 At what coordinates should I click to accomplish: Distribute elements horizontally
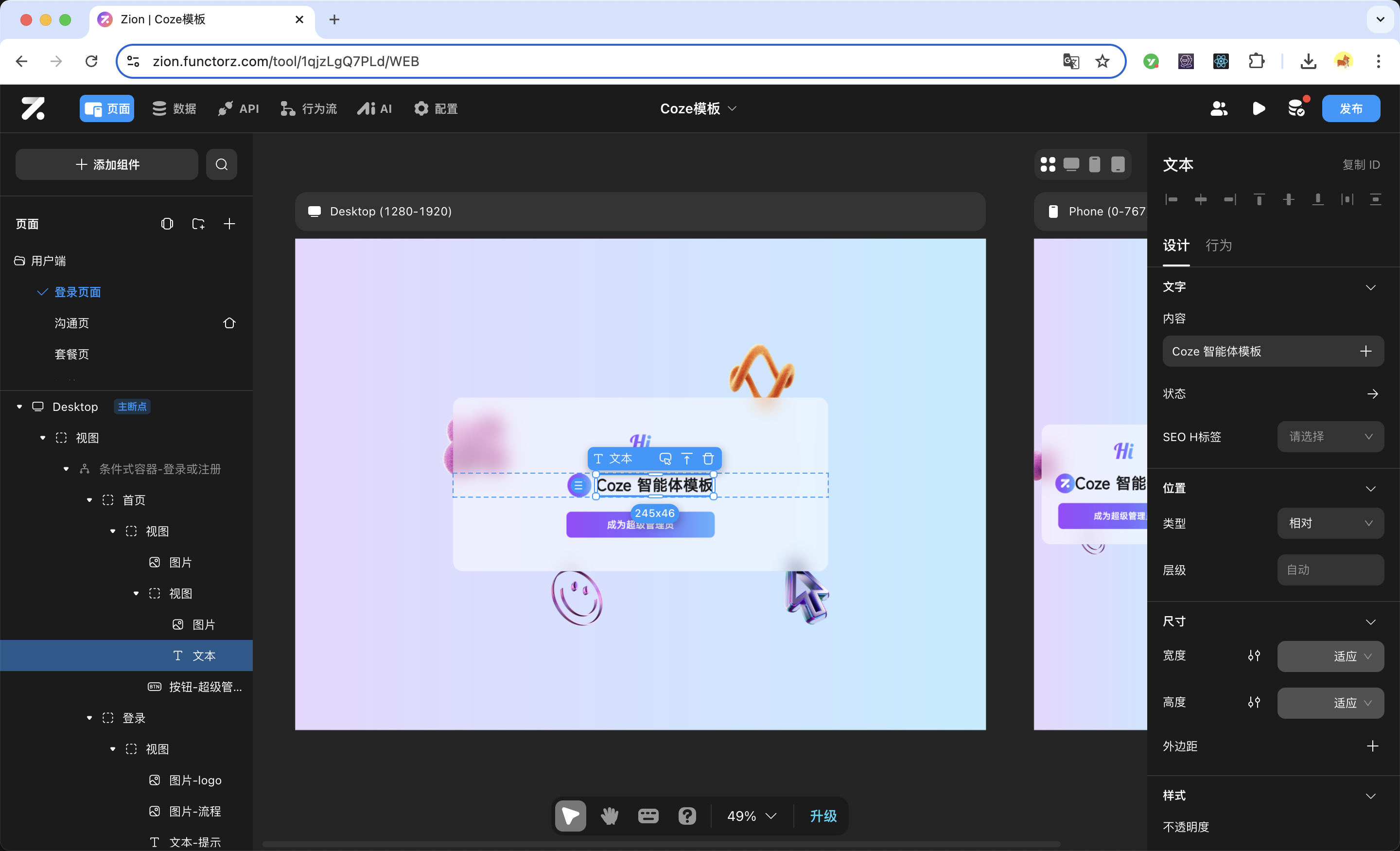pos(1347,199)
